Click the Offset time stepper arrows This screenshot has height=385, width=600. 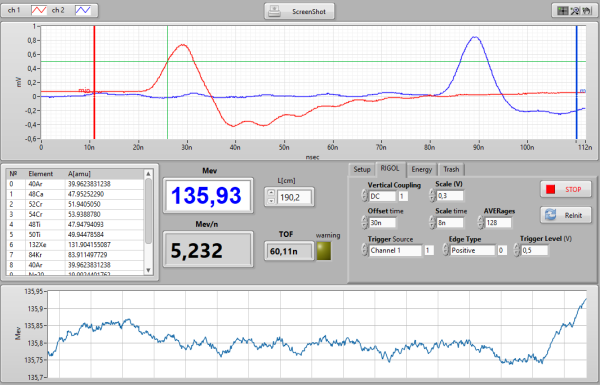[364, 222]
